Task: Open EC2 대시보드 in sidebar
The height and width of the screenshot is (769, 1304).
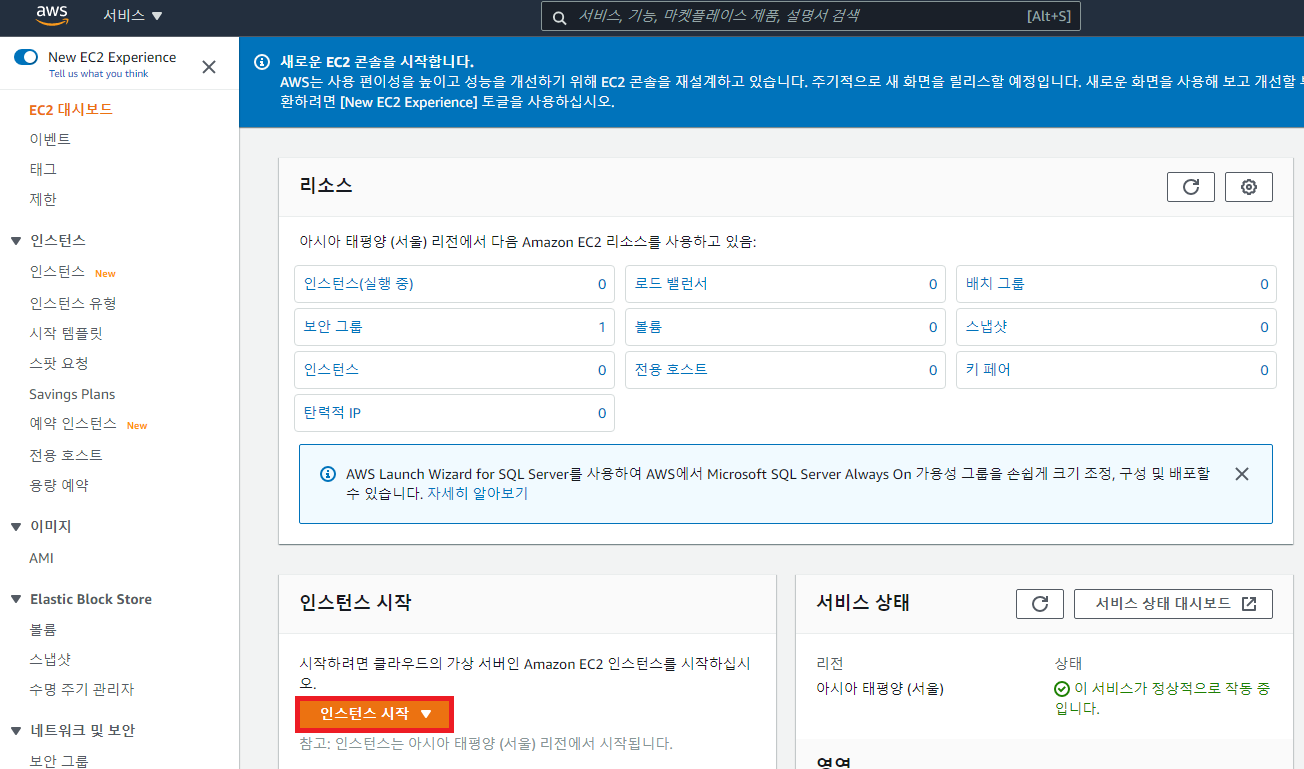Action: (x=71, y=109)
